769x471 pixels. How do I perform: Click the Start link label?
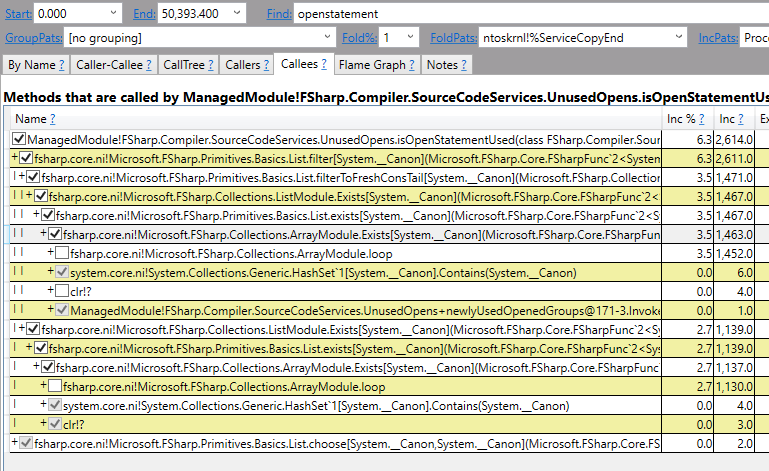18,14
